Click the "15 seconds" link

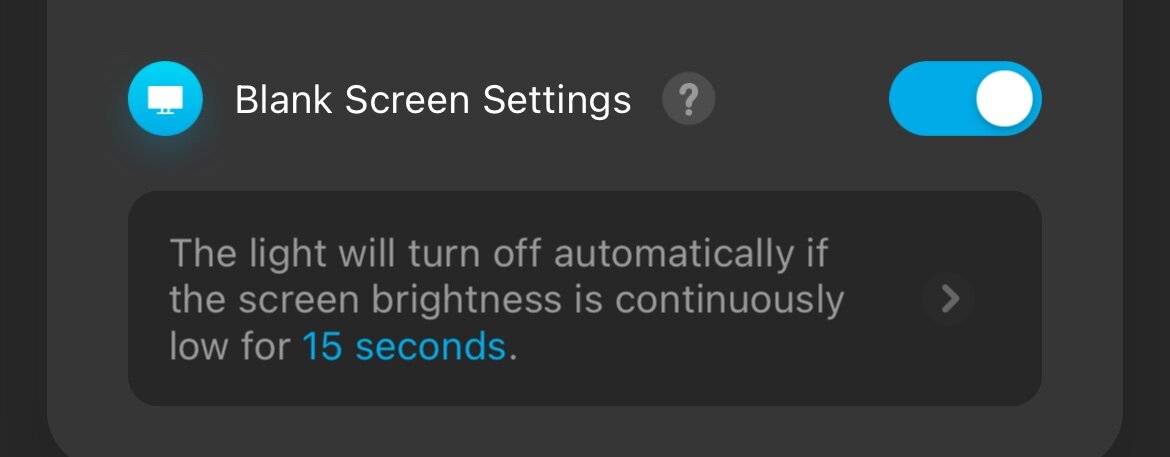(403, 347)
